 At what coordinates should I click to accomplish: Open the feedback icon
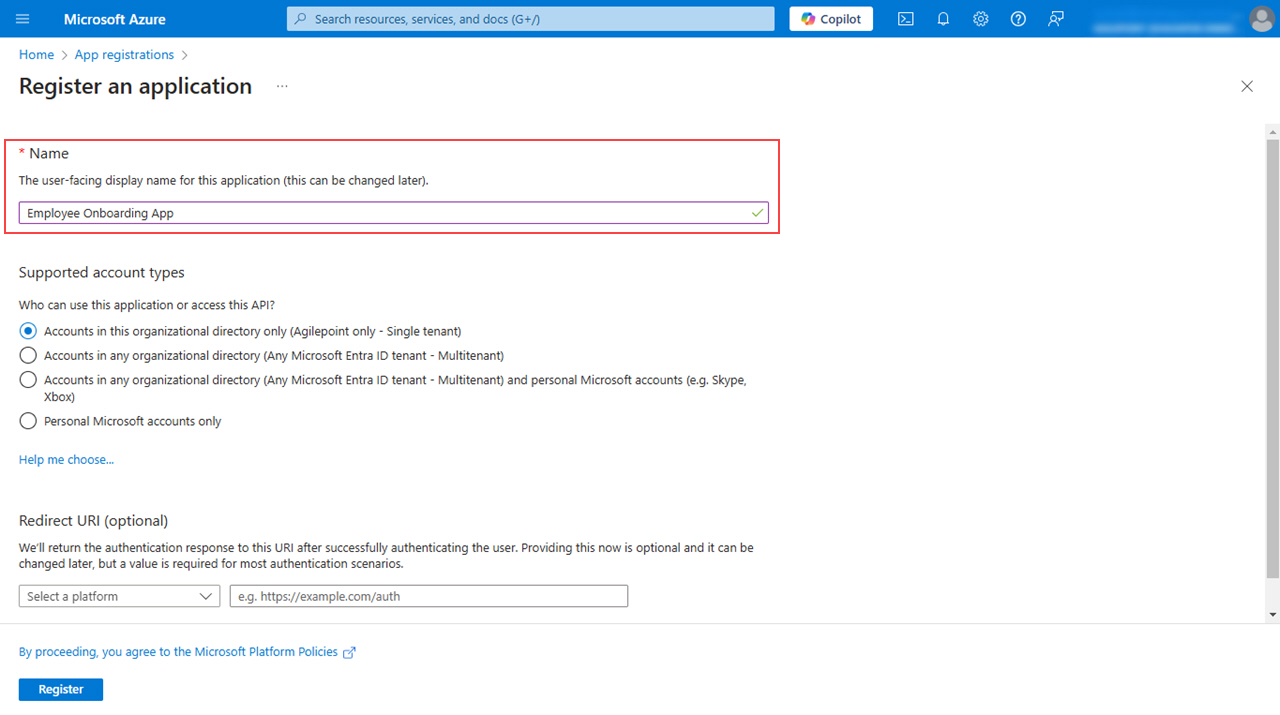click(x=1055, y=19)
